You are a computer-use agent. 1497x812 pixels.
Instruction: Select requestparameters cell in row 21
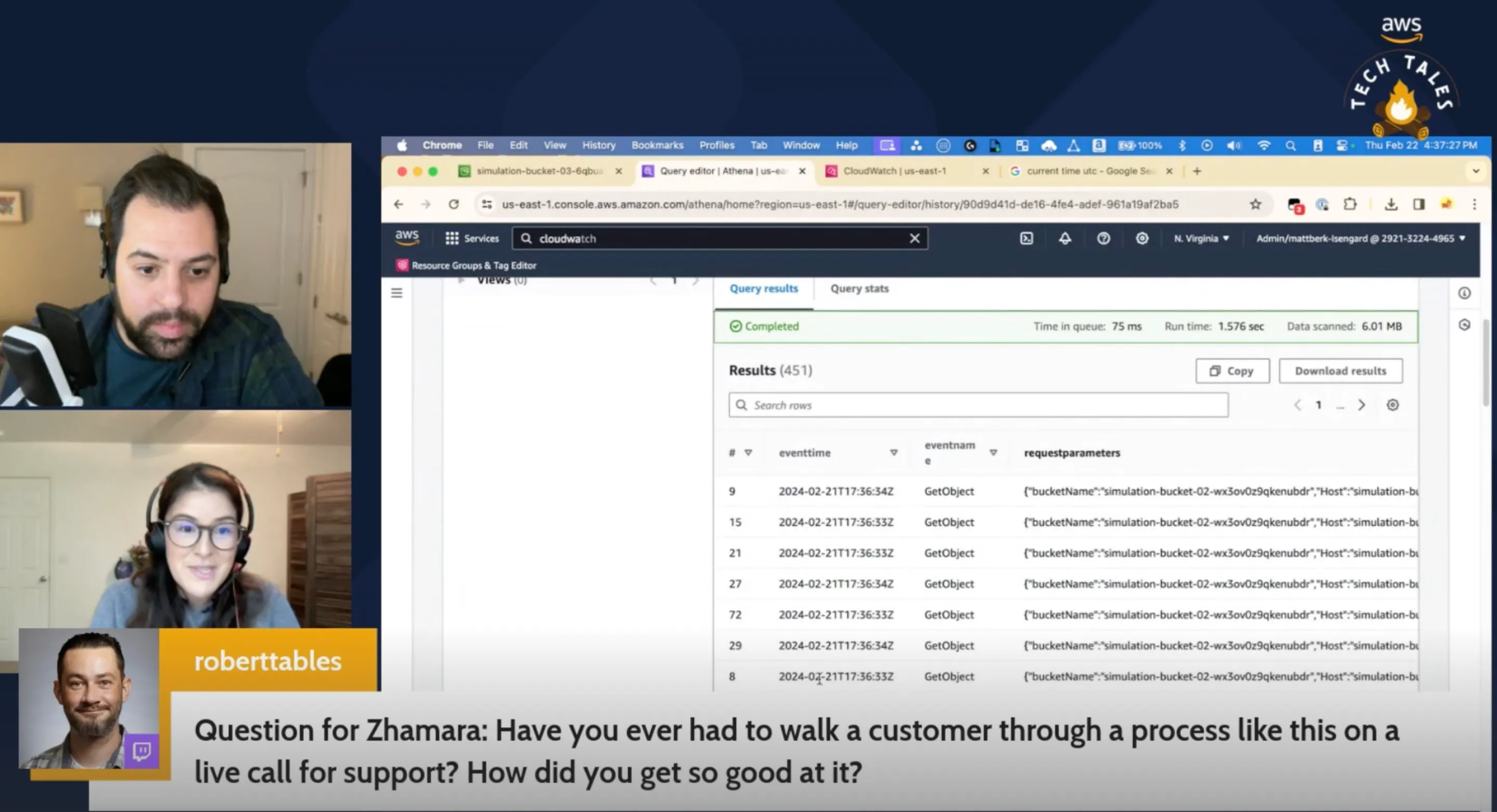click(1221, 553)
